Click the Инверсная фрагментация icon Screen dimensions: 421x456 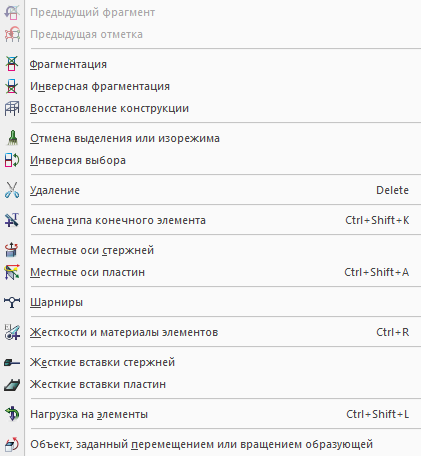[12, 86]
